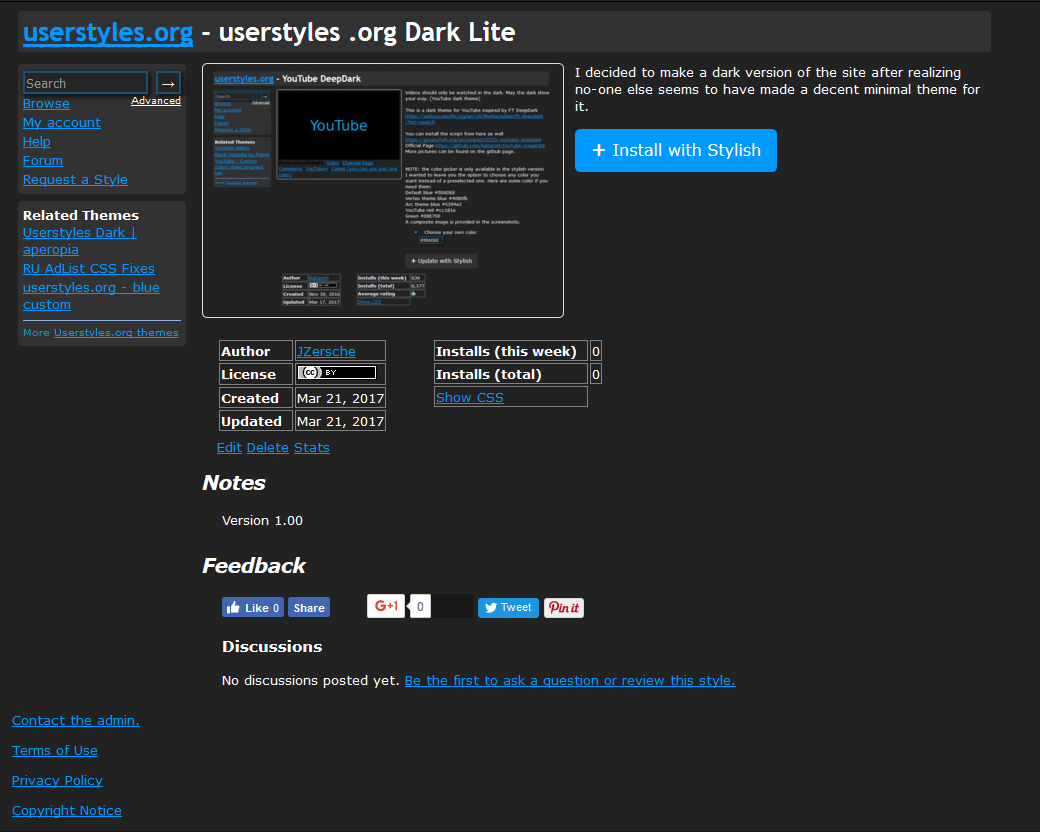Image resolution: width=1040 pixels, height=832 pixels.
Task: Open the Userstyles Dark | aperopia theme
Action: tap(79, 242)
